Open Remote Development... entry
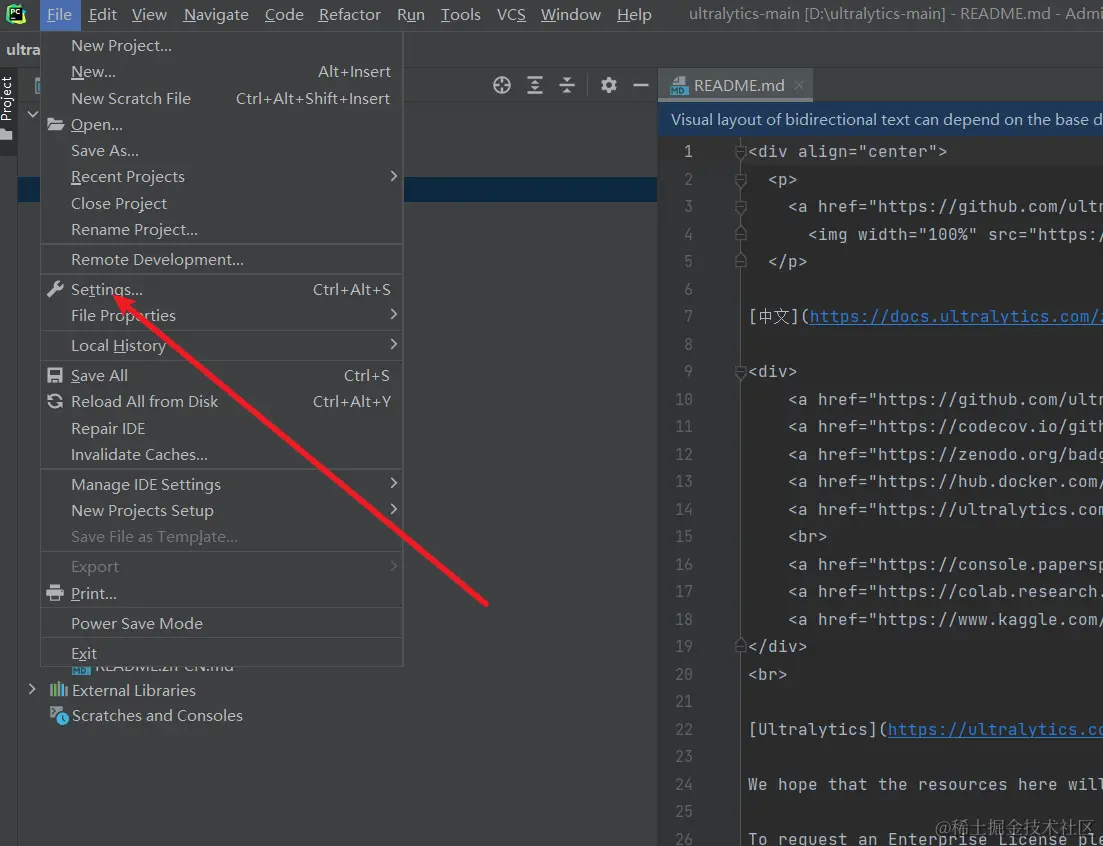 [222, 259]
